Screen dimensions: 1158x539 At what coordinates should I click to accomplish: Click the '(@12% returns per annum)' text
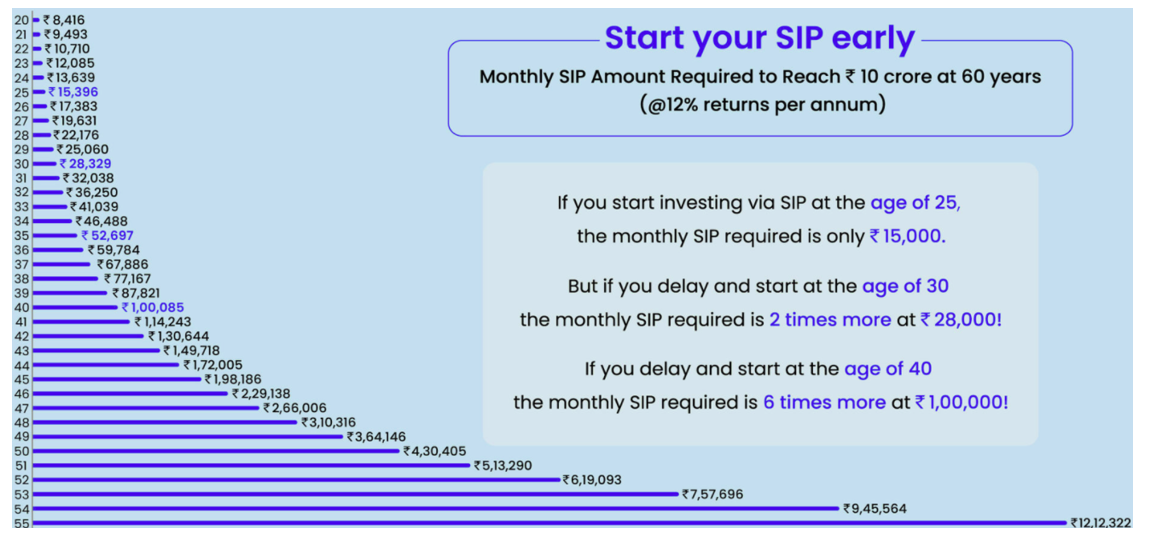(760, 104)
